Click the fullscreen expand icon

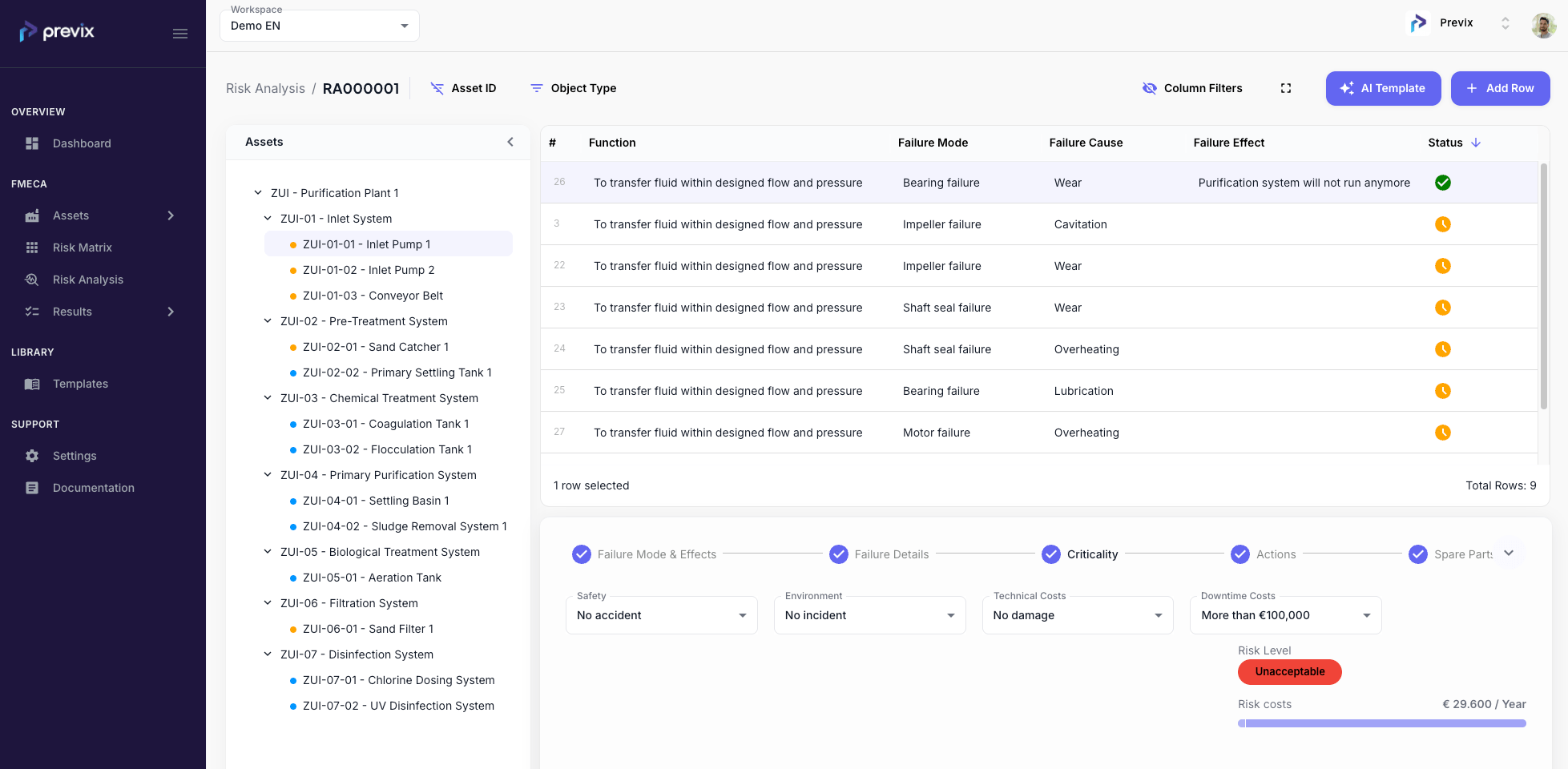(x=1286, y=88)
